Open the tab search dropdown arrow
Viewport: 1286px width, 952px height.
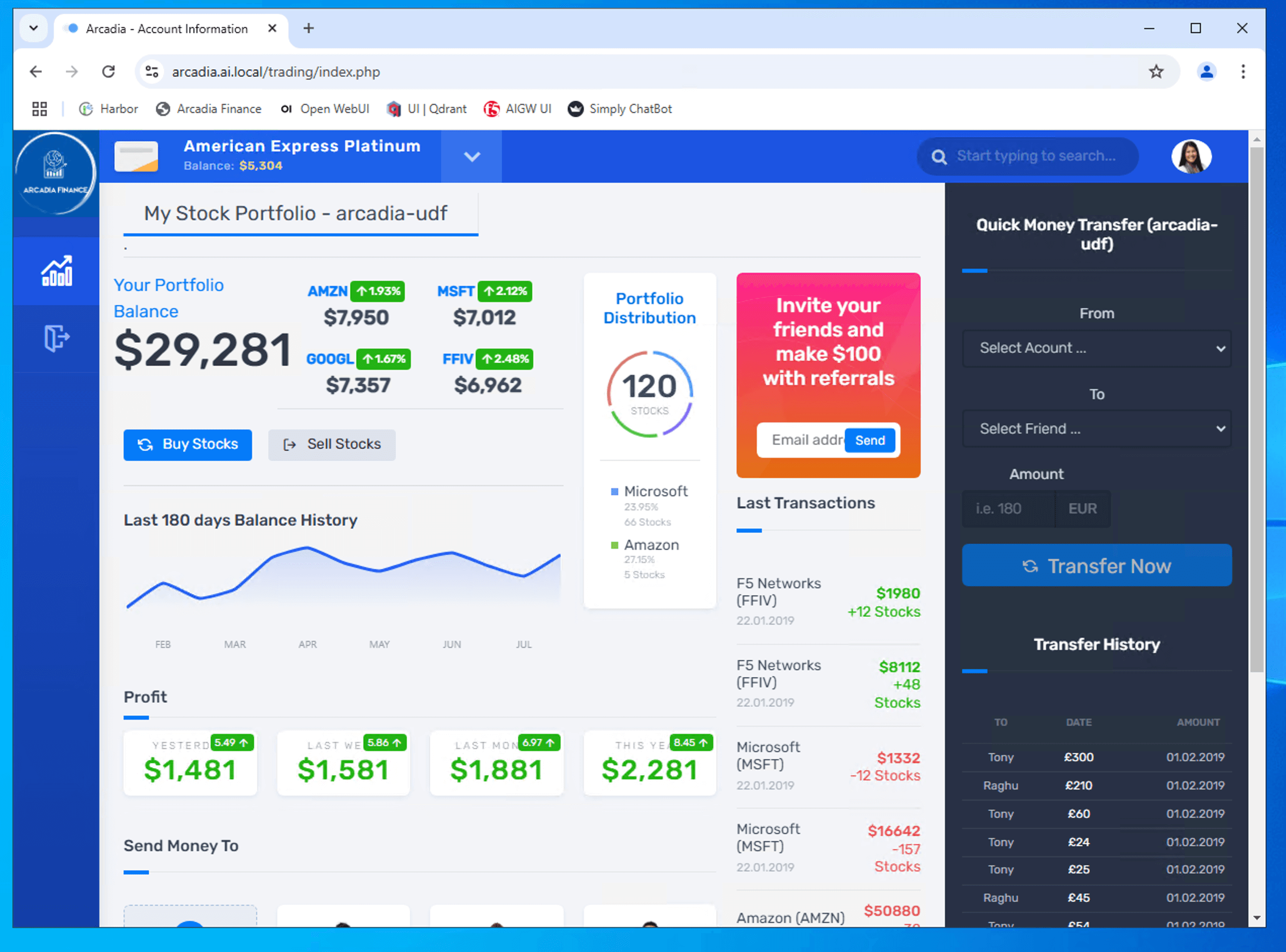click(33, 28)
